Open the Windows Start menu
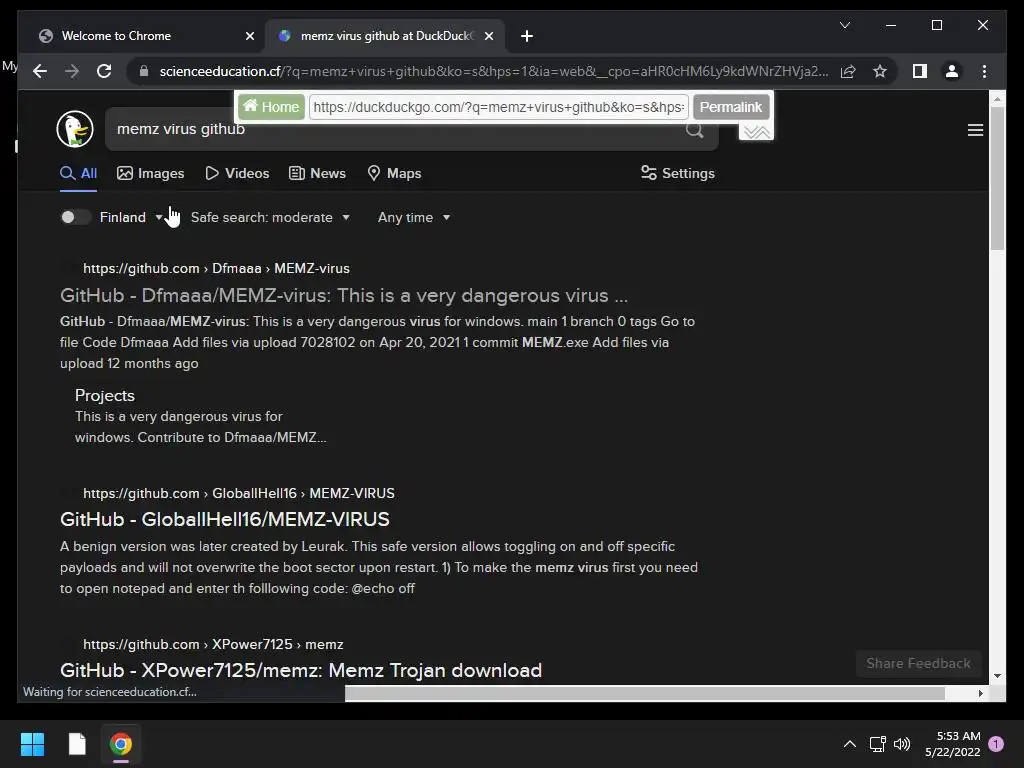The height and width of the screenshot is (768, 1024). [32, 744]
